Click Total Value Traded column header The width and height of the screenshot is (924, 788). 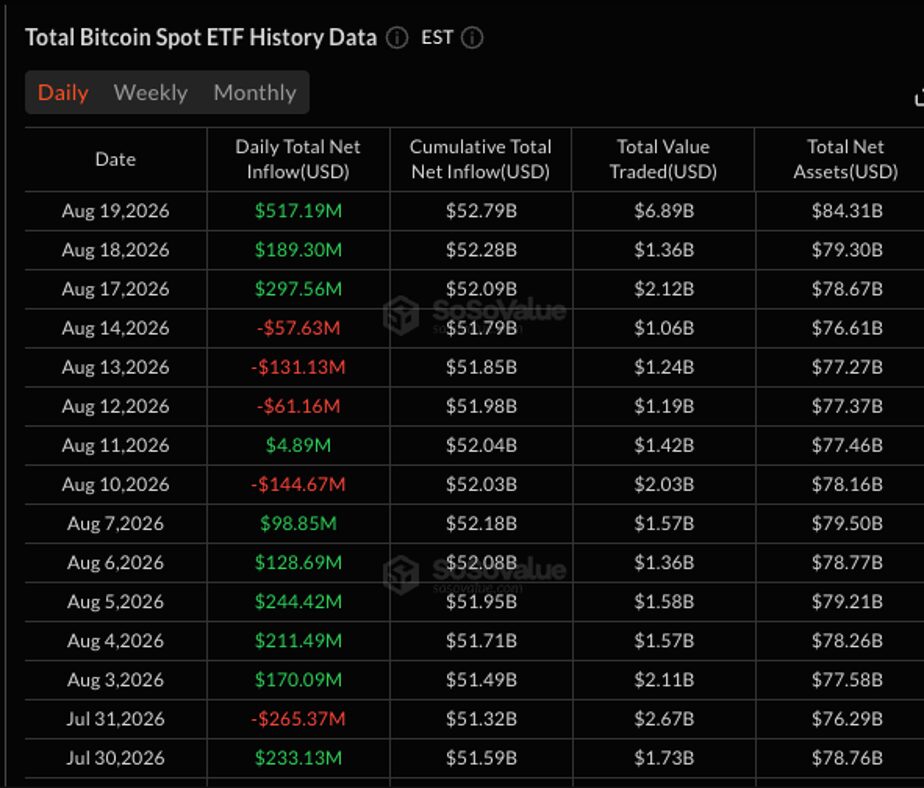(x=663, y=159)
